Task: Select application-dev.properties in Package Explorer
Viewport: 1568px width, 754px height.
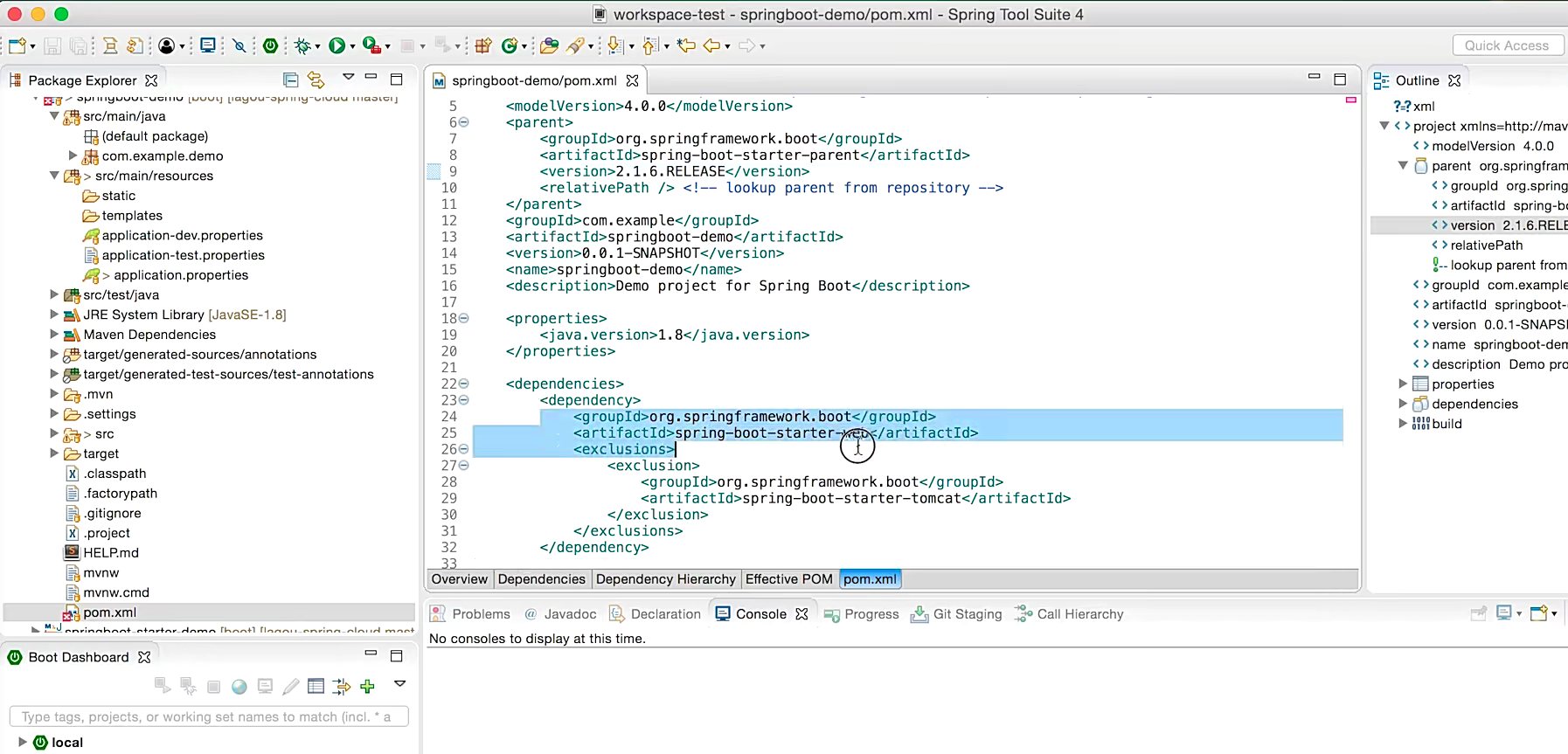Action: tap(182, 235)
